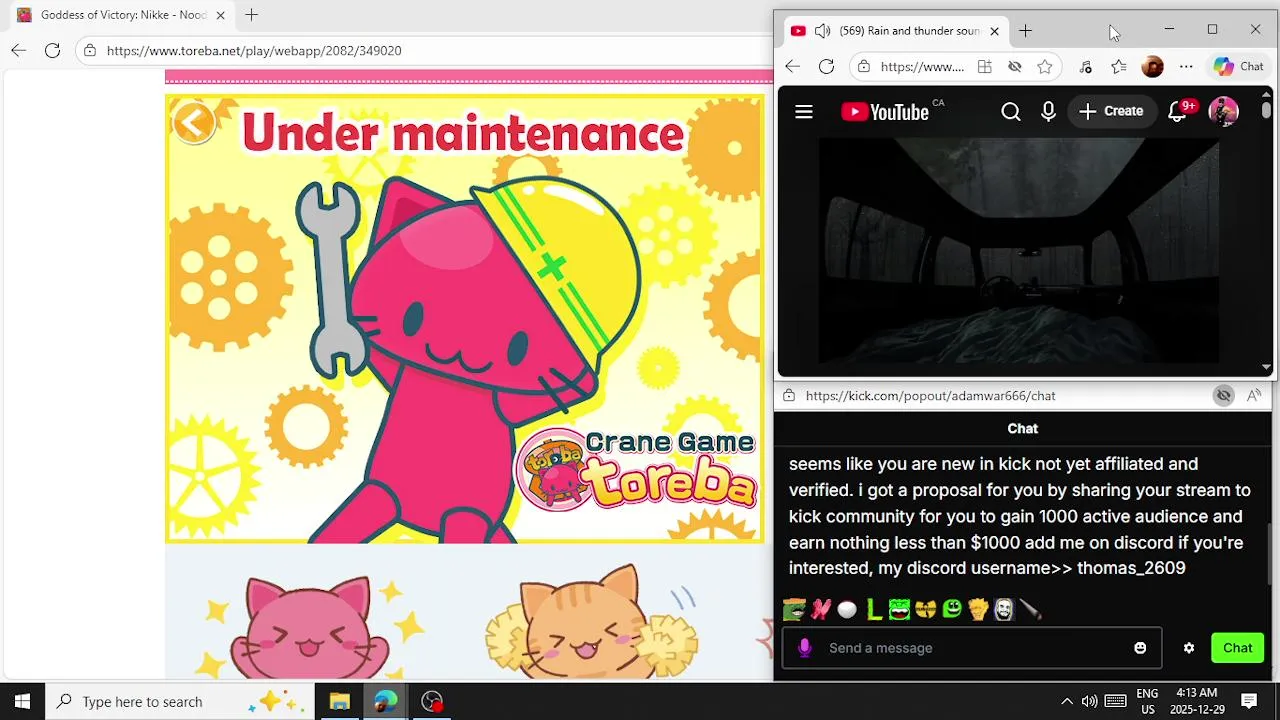Screen dimensions: 1280x720
Task: Insert the yellow Wu-Tang style emote
Action: click(926, 609)
